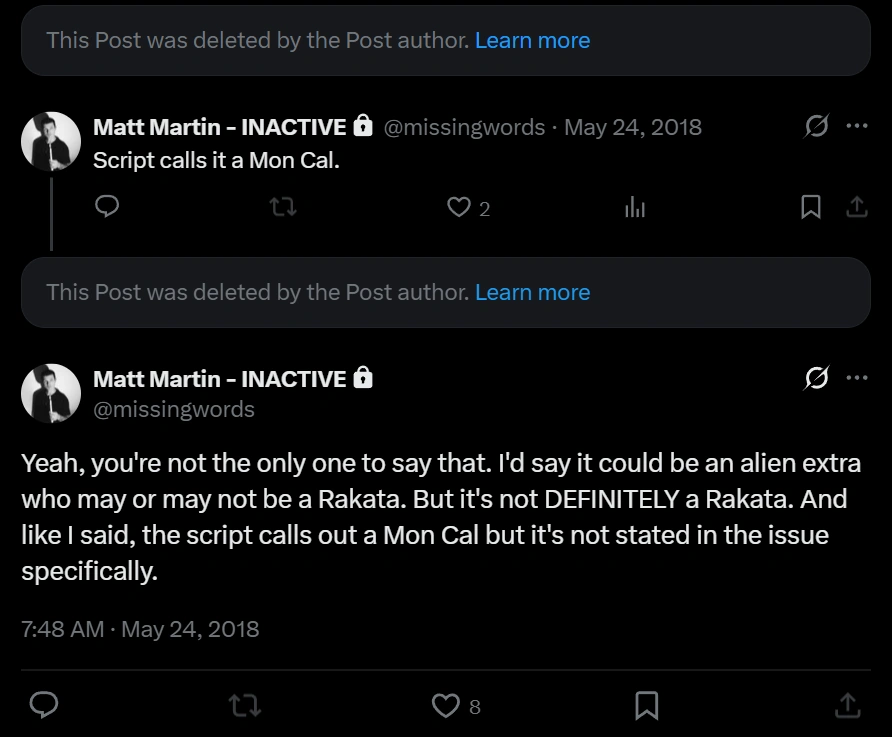
Task: Like the main Rakata post with 8 likes
Action: pyautogui.click(x=445, y=705)
